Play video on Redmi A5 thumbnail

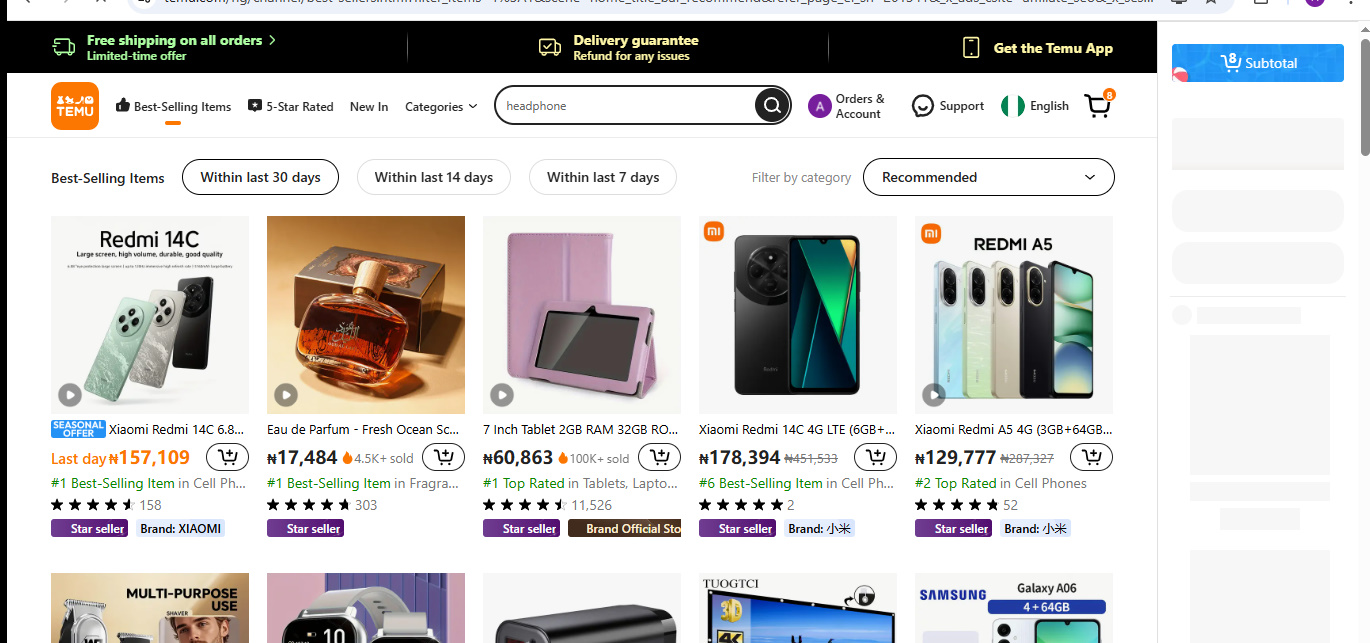click(x=933, y=395)
